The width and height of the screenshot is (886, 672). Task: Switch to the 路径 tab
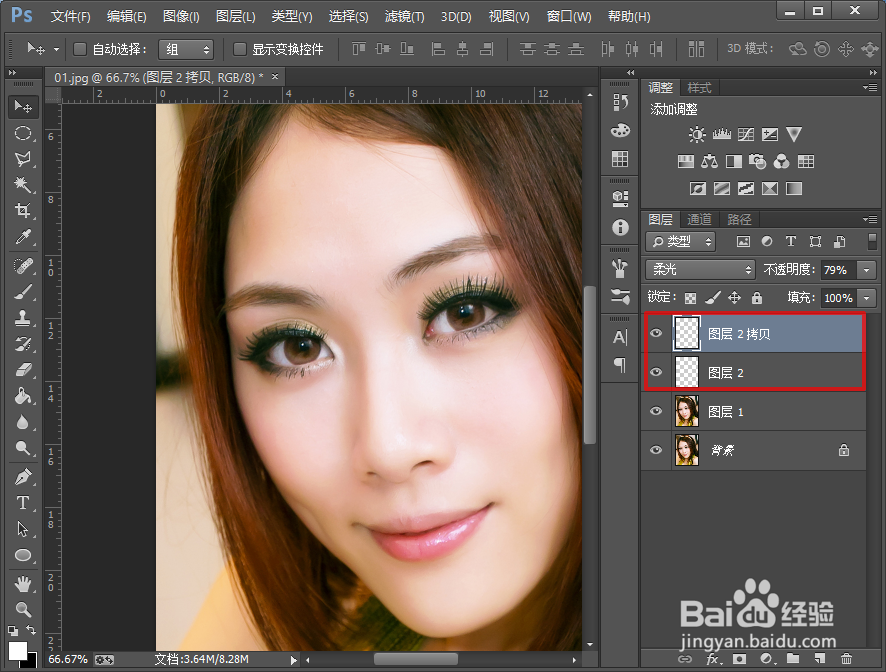[739, 219]
